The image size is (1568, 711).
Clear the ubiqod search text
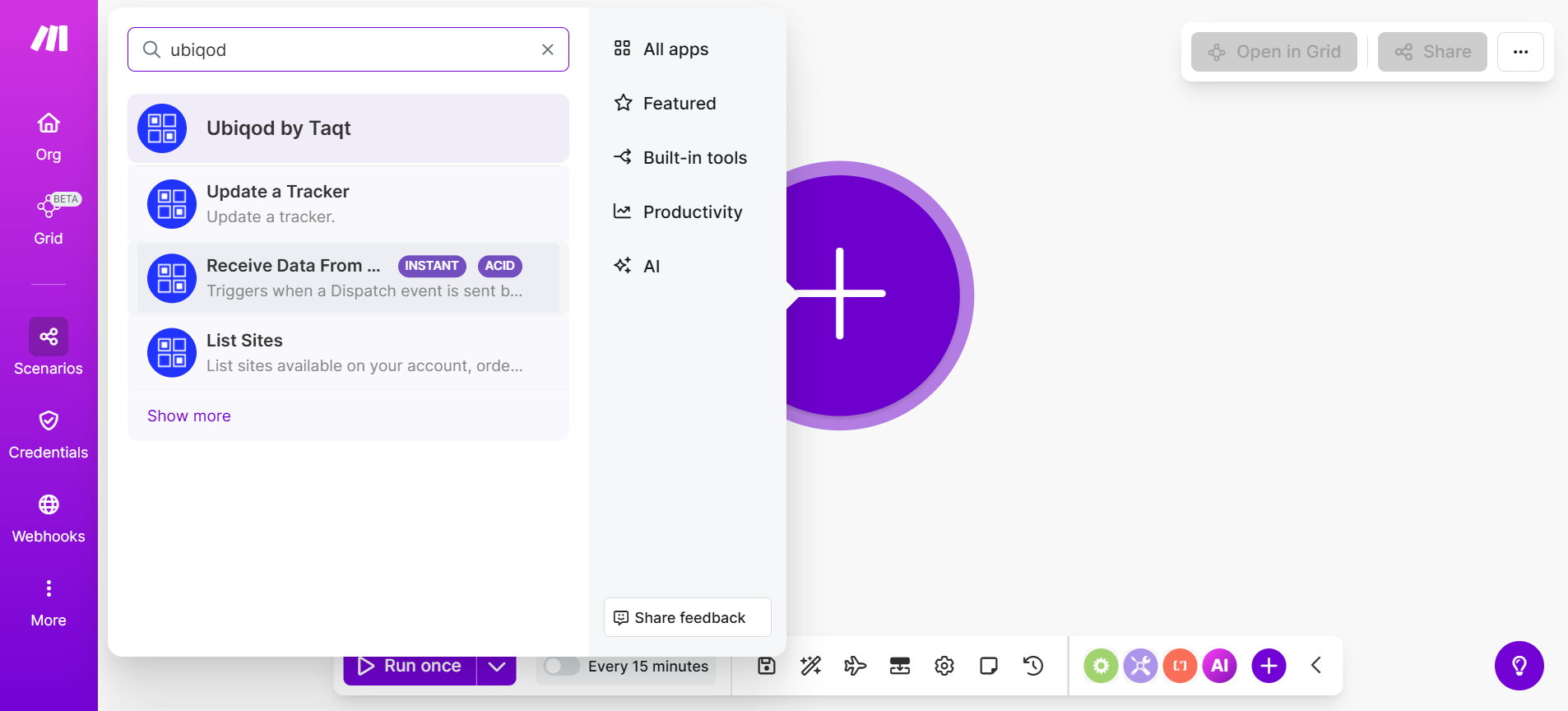tap(548, 49)
